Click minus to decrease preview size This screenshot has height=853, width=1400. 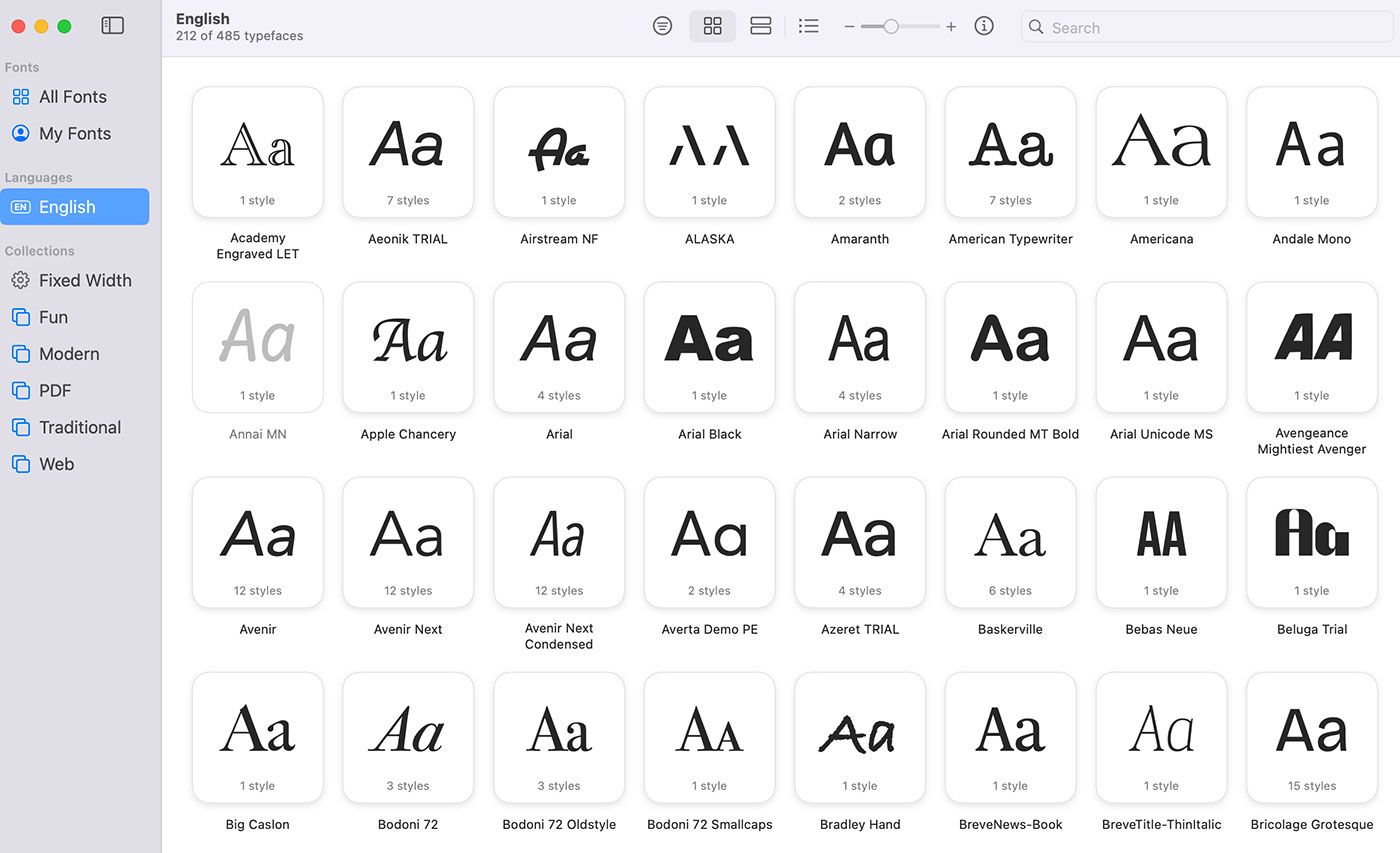point(849,27)
